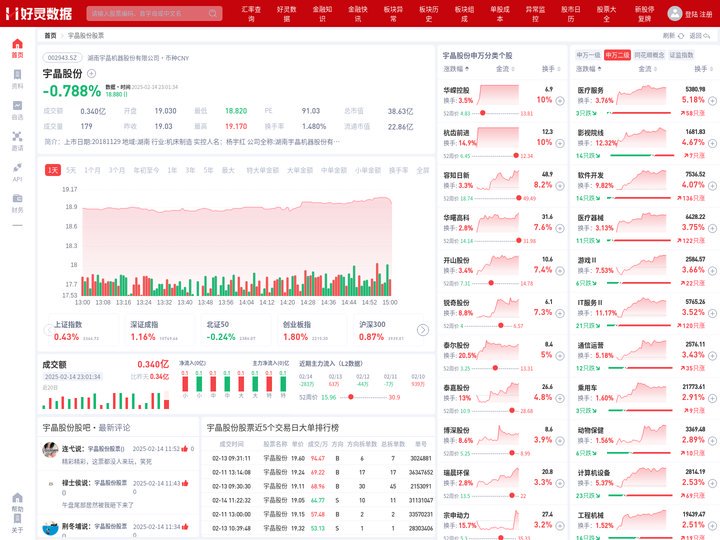Open the 帮助 help icon in the sidebar
This screenshot has width=720, height=540.
[x=17, y=498]
